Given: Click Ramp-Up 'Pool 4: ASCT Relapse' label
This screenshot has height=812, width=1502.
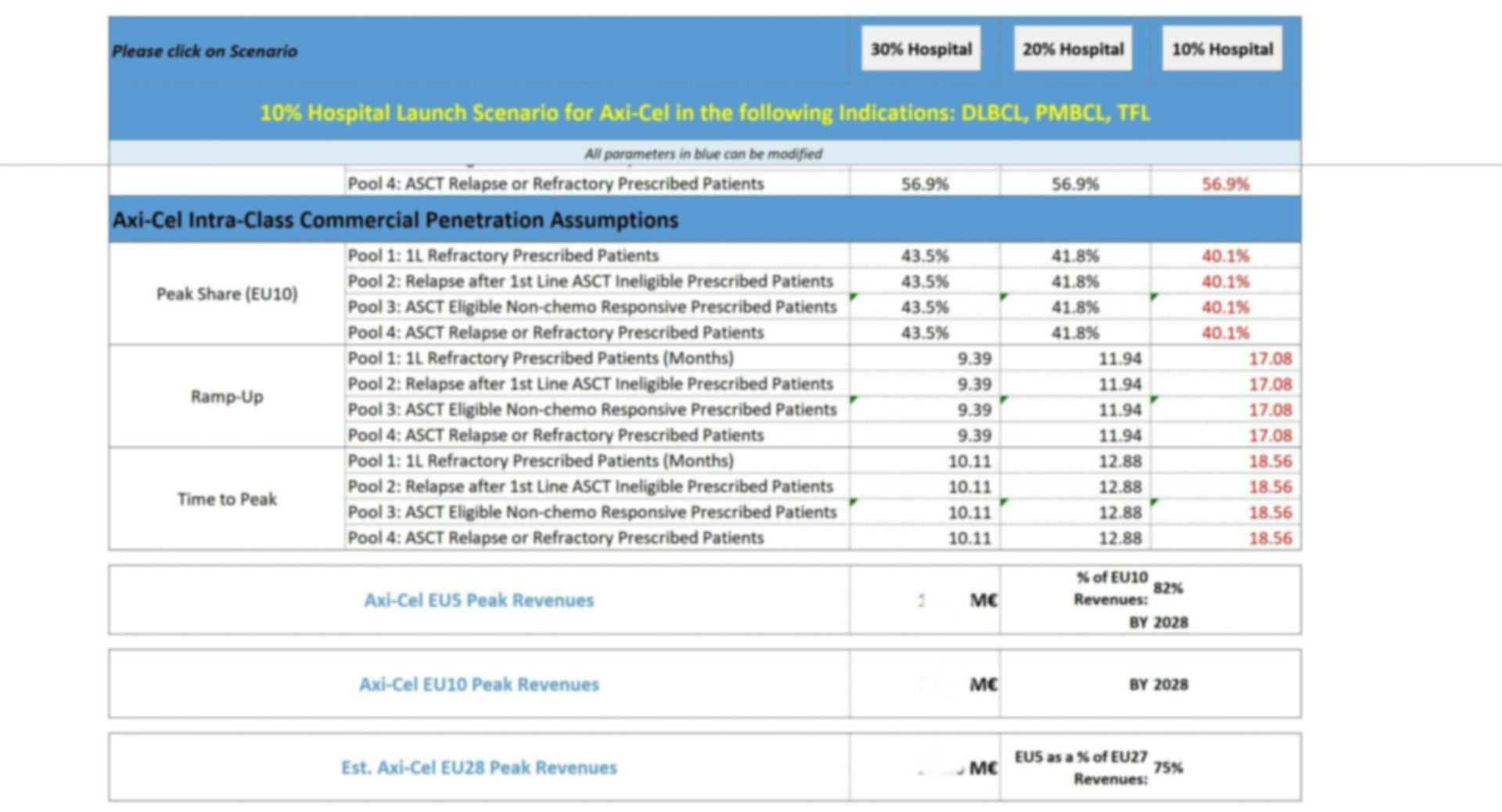Looking at the screenshot, I should 555,435.
